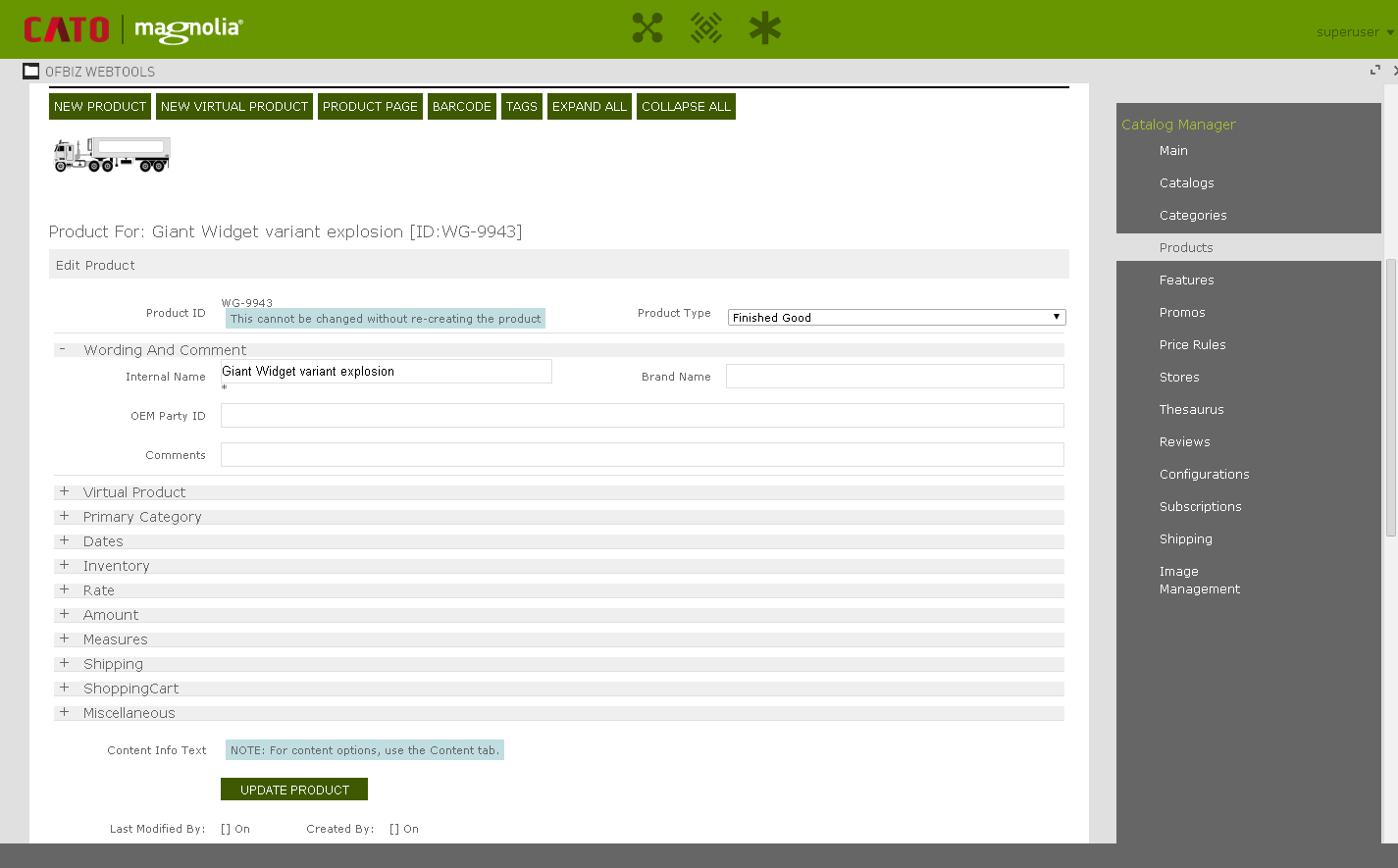This screenshot has width=1398, height=868.
Task: Open the Magnolia app launcher icon
Action: (647, 28)
